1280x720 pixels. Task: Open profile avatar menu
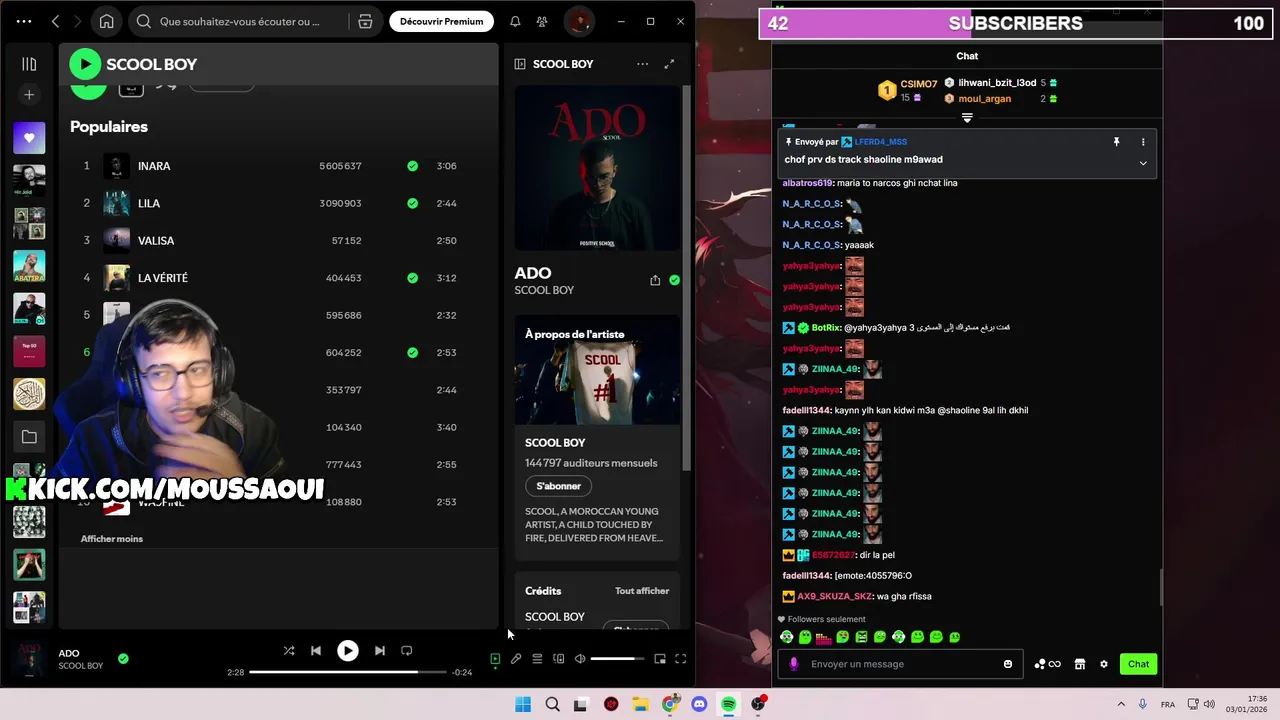(577, 21)
